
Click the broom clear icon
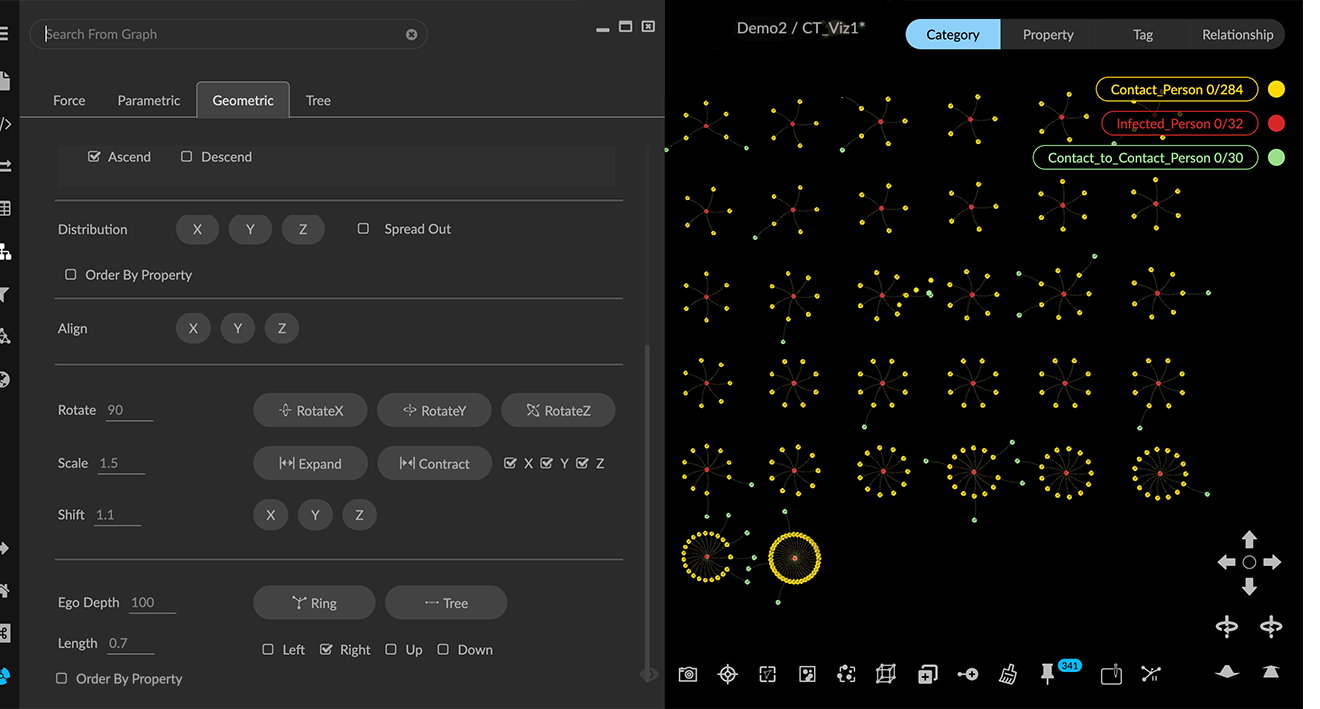1008,675
